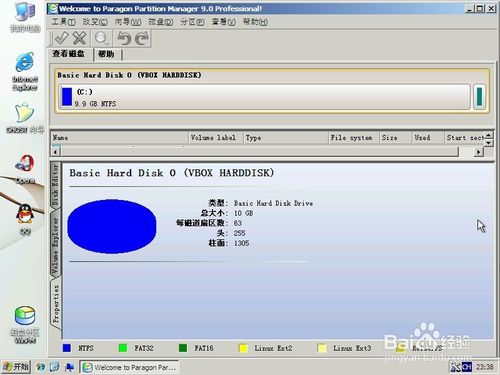500x375 pixels.
Task: Click the Redo arrow icon
Action: [142, 38]
